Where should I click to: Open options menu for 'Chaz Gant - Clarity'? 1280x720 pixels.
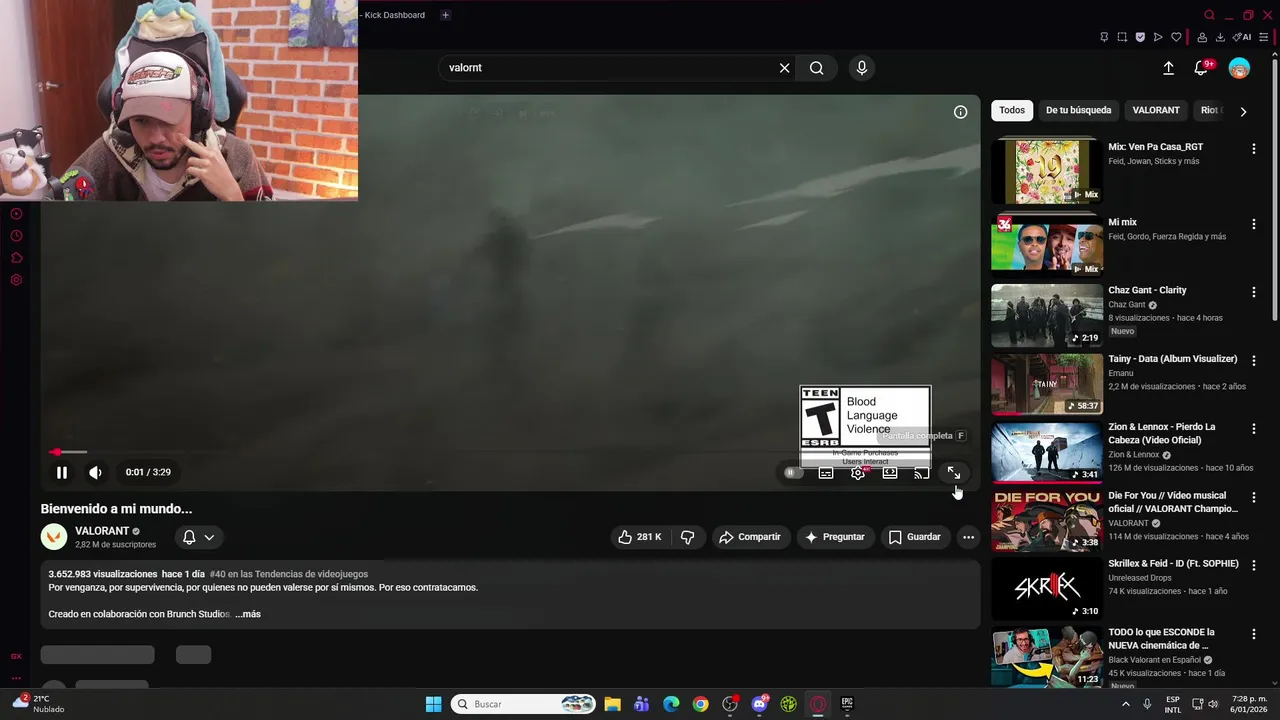click(1253, 292)
